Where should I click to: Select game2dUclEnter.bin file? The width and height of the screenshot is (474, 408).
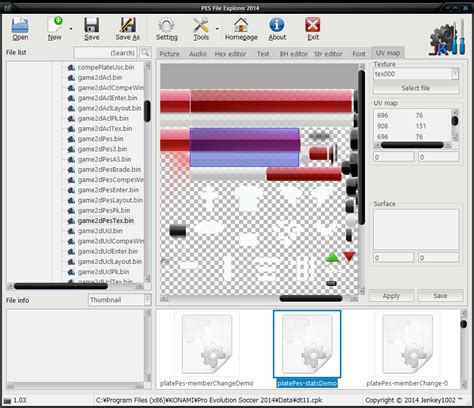(108, 251)
